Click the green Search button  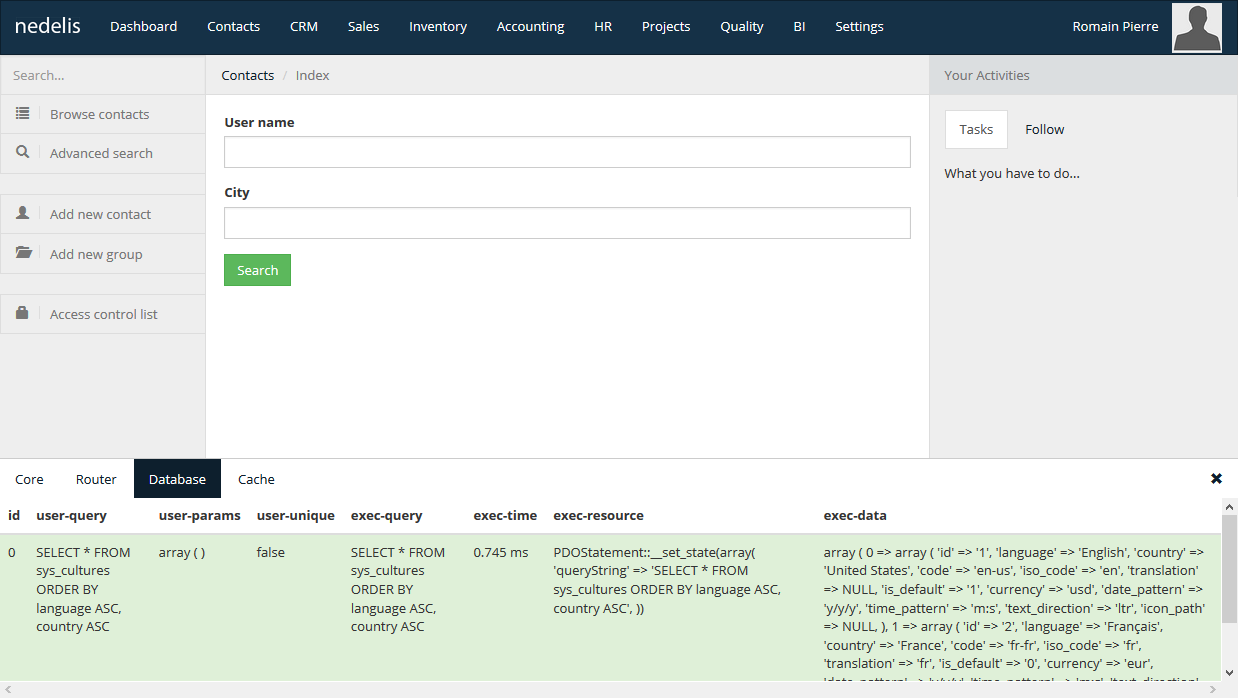[257, 270]
